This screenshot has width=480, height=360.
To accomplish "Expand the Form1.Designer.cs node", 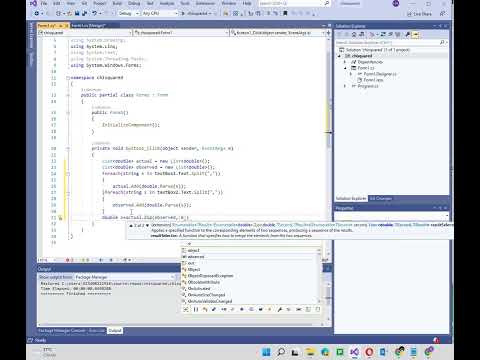I will (351, 74).
